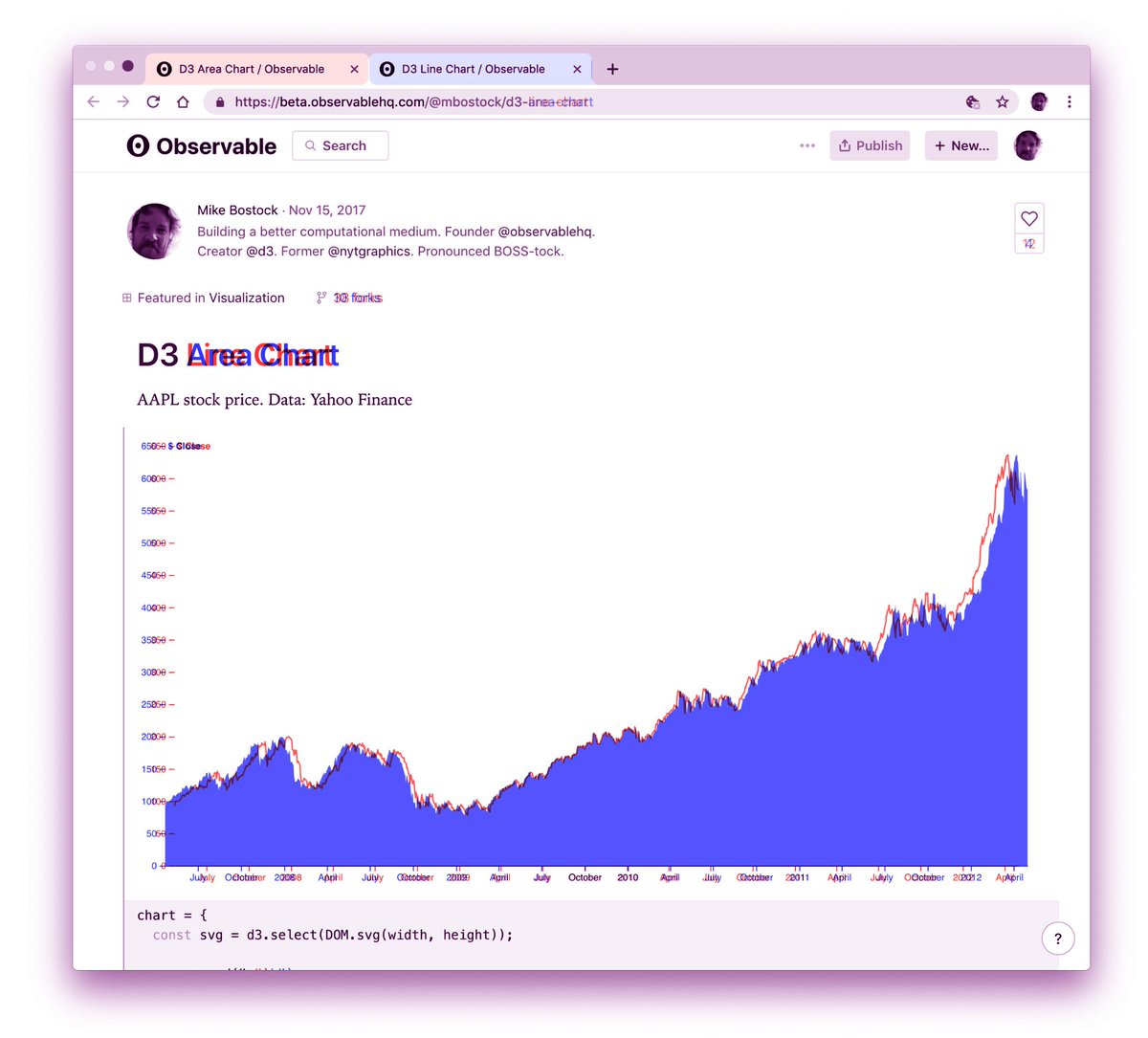Viewport: 1148px width, 1038px height.
Task: Open Chrome three-dot menu
Action: click(x=1070, y=101)
